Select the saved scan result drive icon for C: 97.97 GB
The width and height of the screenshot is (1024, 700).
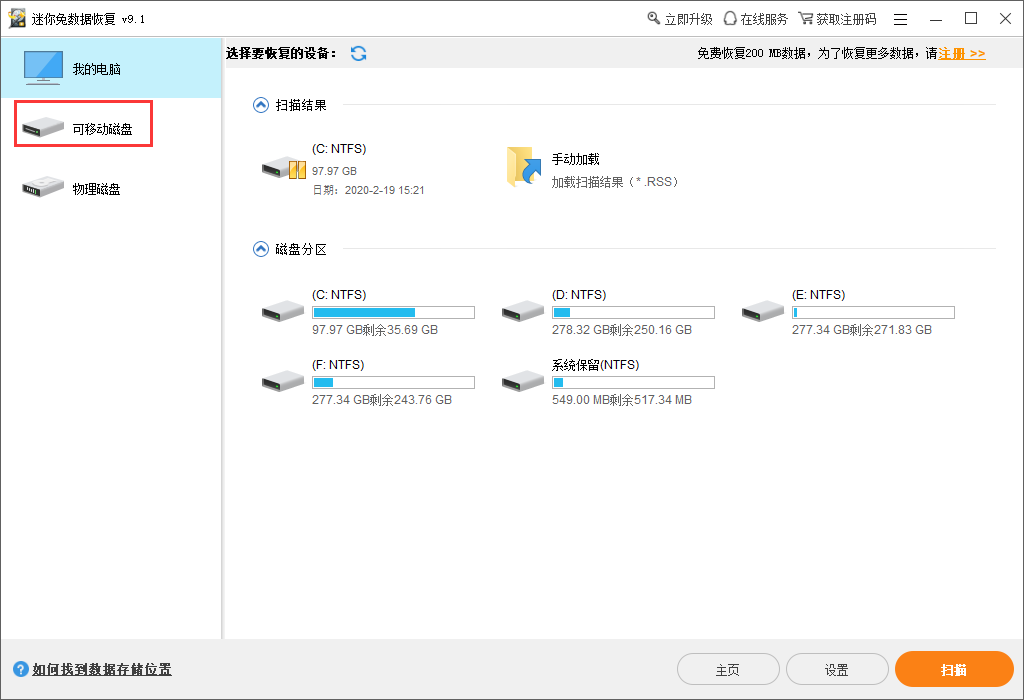click(x=283, y=169)
